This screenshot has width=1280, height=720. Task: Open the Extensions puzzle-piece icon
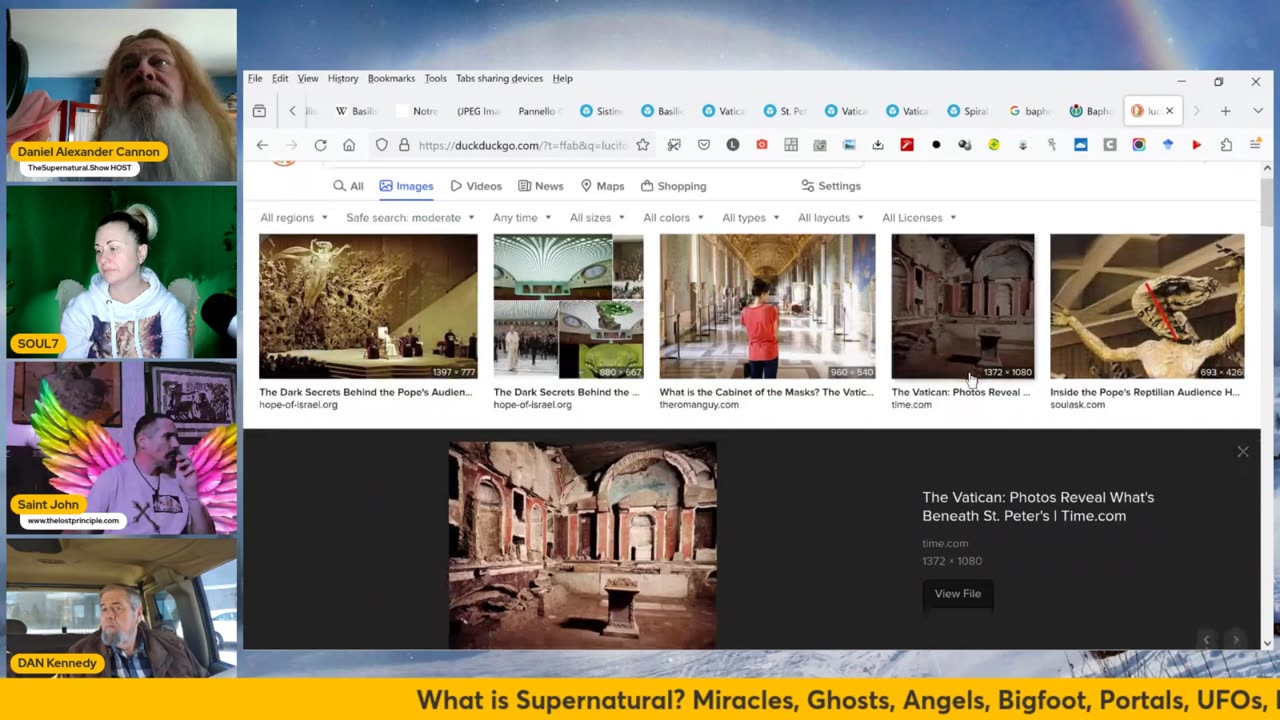click(1226, 145)
